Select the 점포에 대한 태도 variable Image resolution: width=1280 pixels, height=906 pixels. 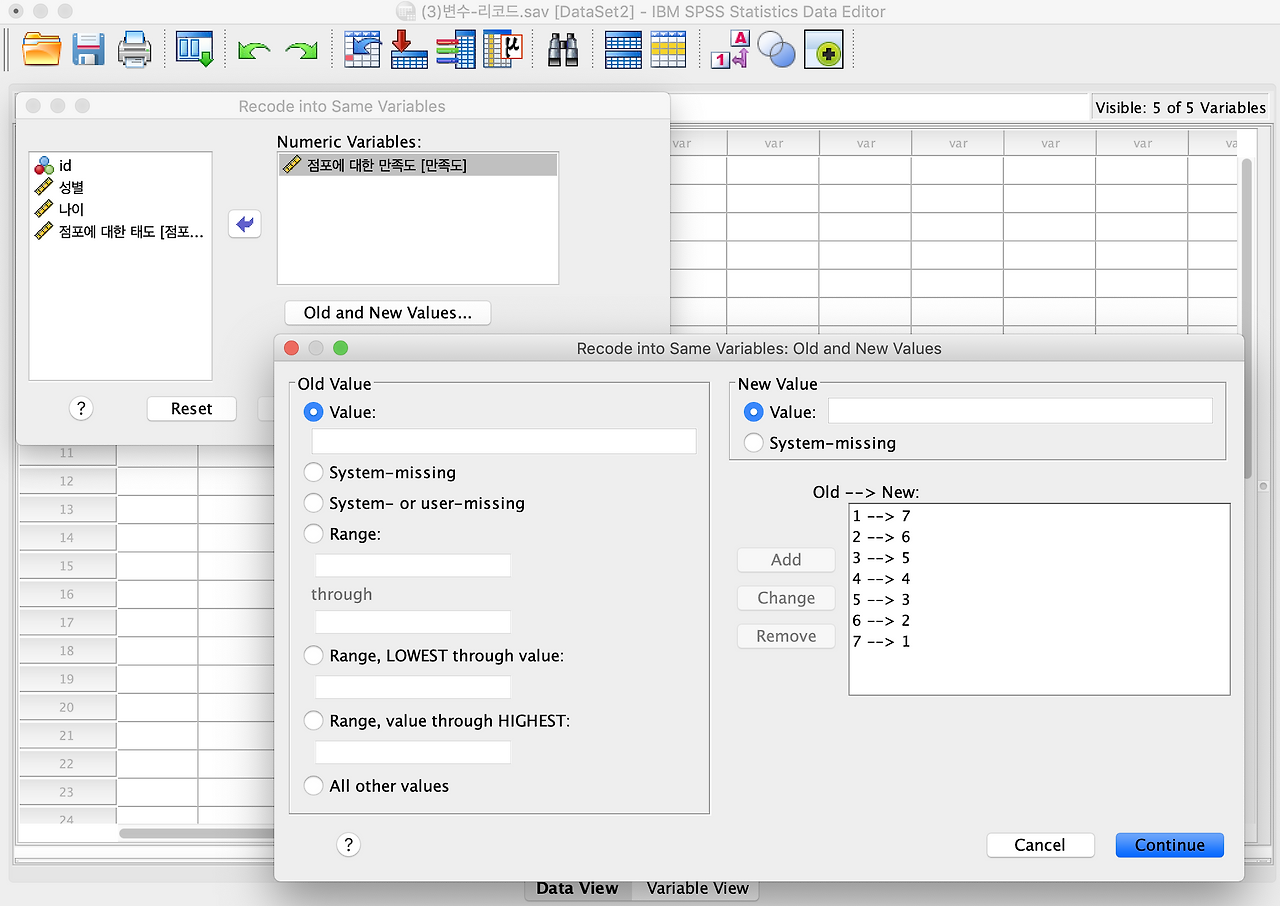click(x=120, y=232)
